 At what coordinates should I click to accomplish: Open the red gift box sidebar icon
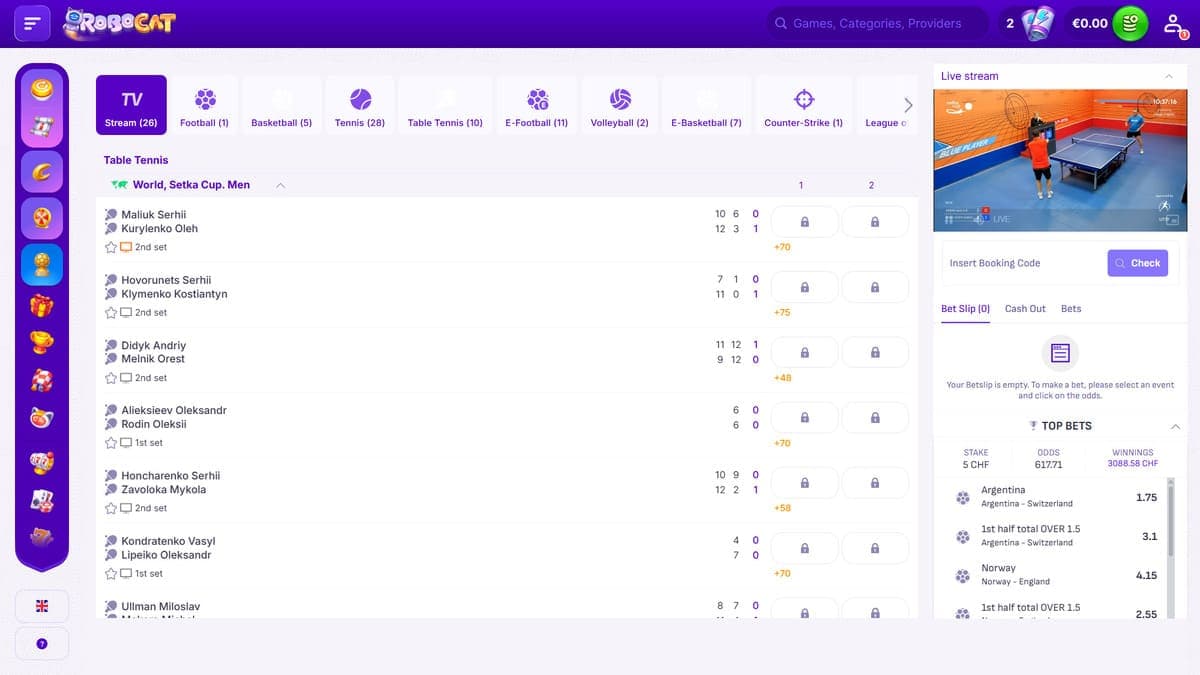(x=42, y=305)
